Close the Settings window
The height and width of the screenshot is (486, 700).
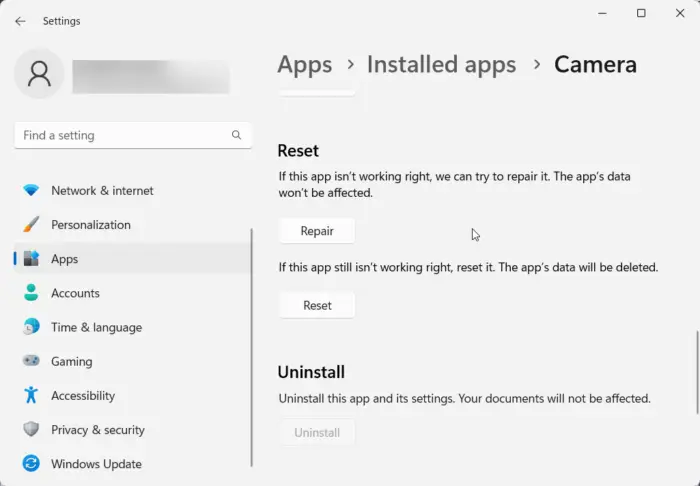point(680,13)
